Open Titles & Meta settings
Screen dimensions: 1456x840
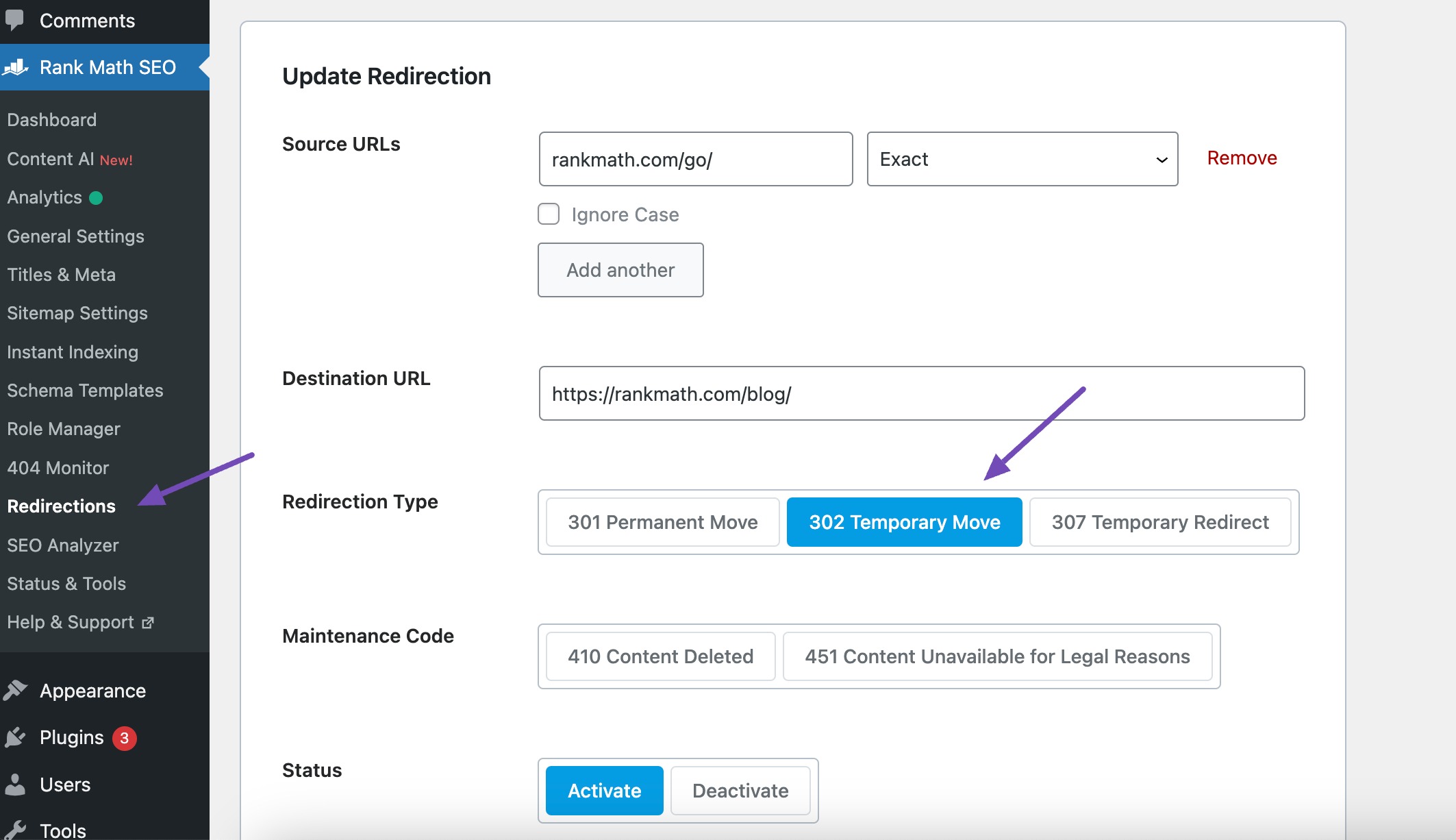(x=61, y=275)
